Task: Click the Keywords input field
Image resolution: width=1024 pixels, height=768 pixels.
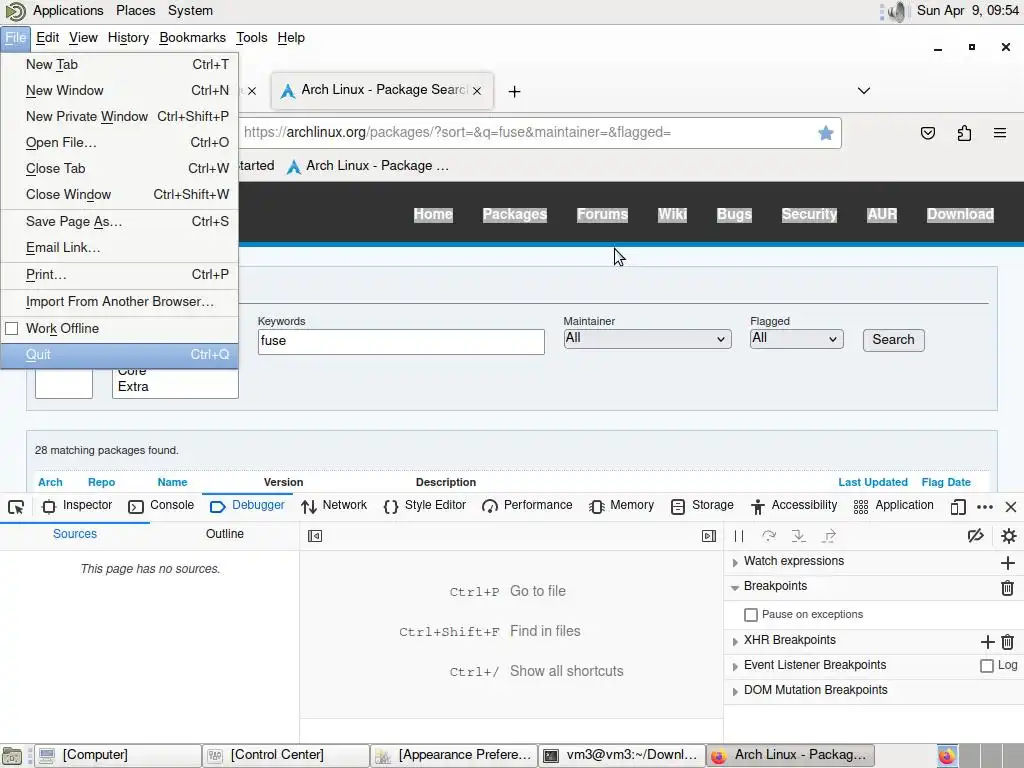Action: pos(401,342)
